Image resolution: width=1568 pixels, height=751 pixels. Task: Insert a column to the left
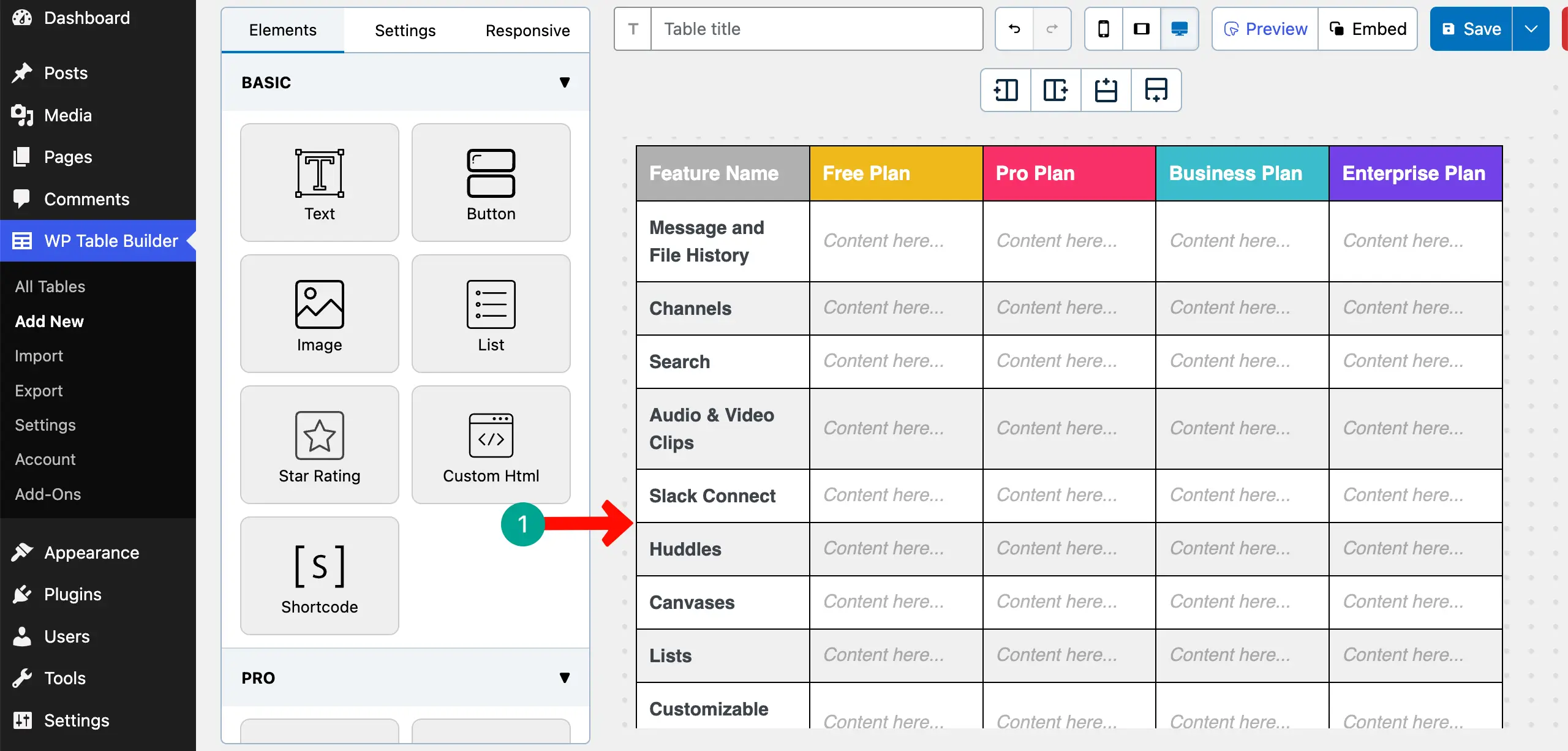click(x=1005, y=90)
